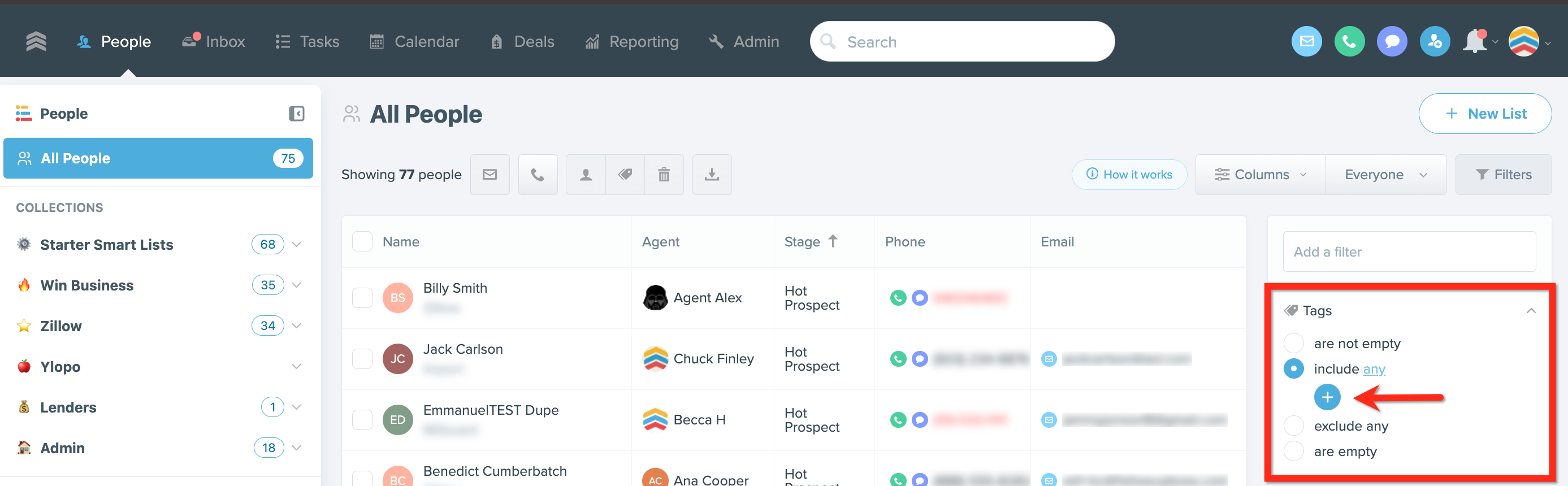The height and width of the screenshot is (486, 1568).
Task: Click the bulk email toolbar icon
Action: pos(490,175)
